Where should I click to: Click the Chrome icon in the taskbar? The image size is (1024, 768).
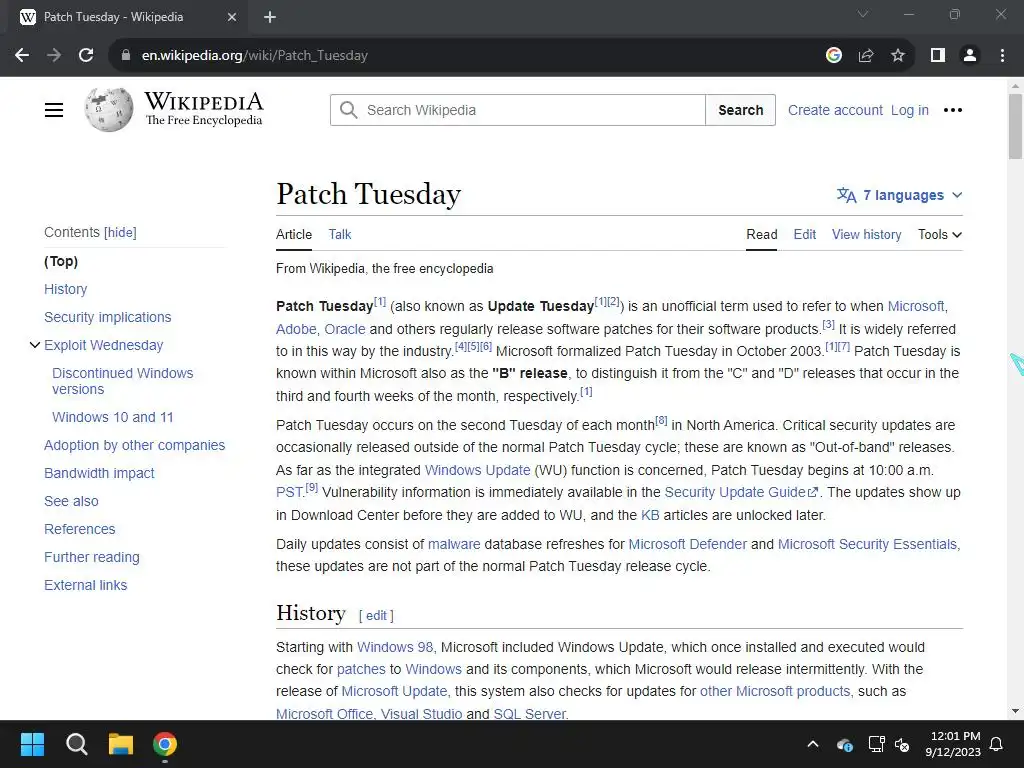tap(165, 744)
